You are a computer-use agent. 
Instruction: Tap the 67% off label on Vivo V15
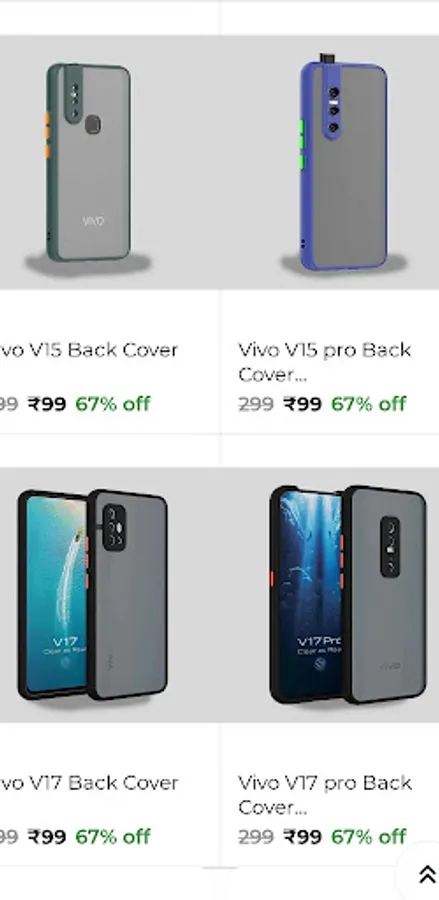click(112, 404)
